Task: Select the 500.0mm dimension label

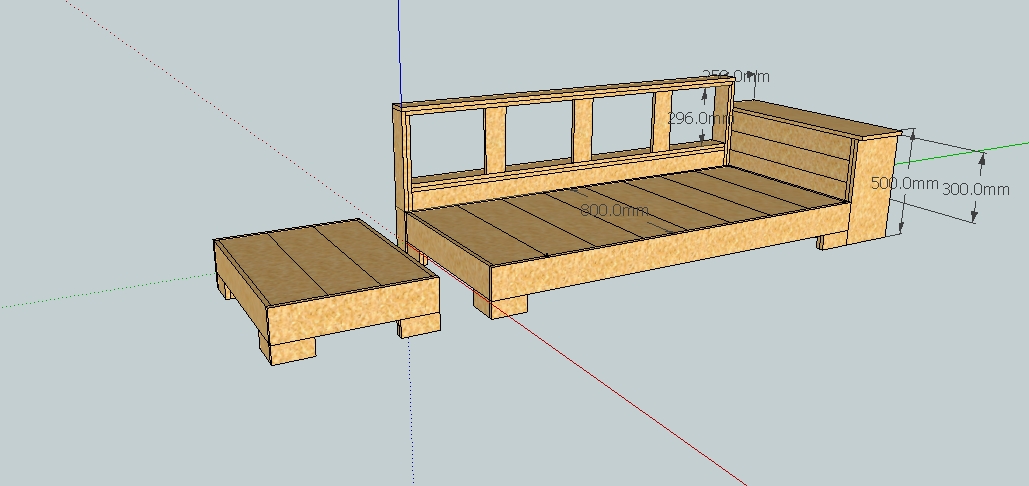Action: [x=904, y=184]
